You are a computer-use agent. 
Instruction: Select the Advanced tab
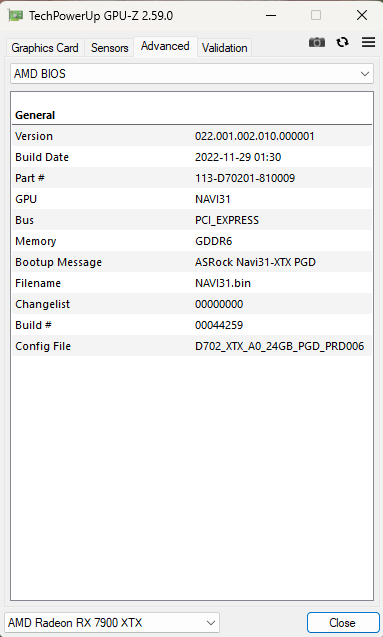pyautogui.click(x=165, y=46)
